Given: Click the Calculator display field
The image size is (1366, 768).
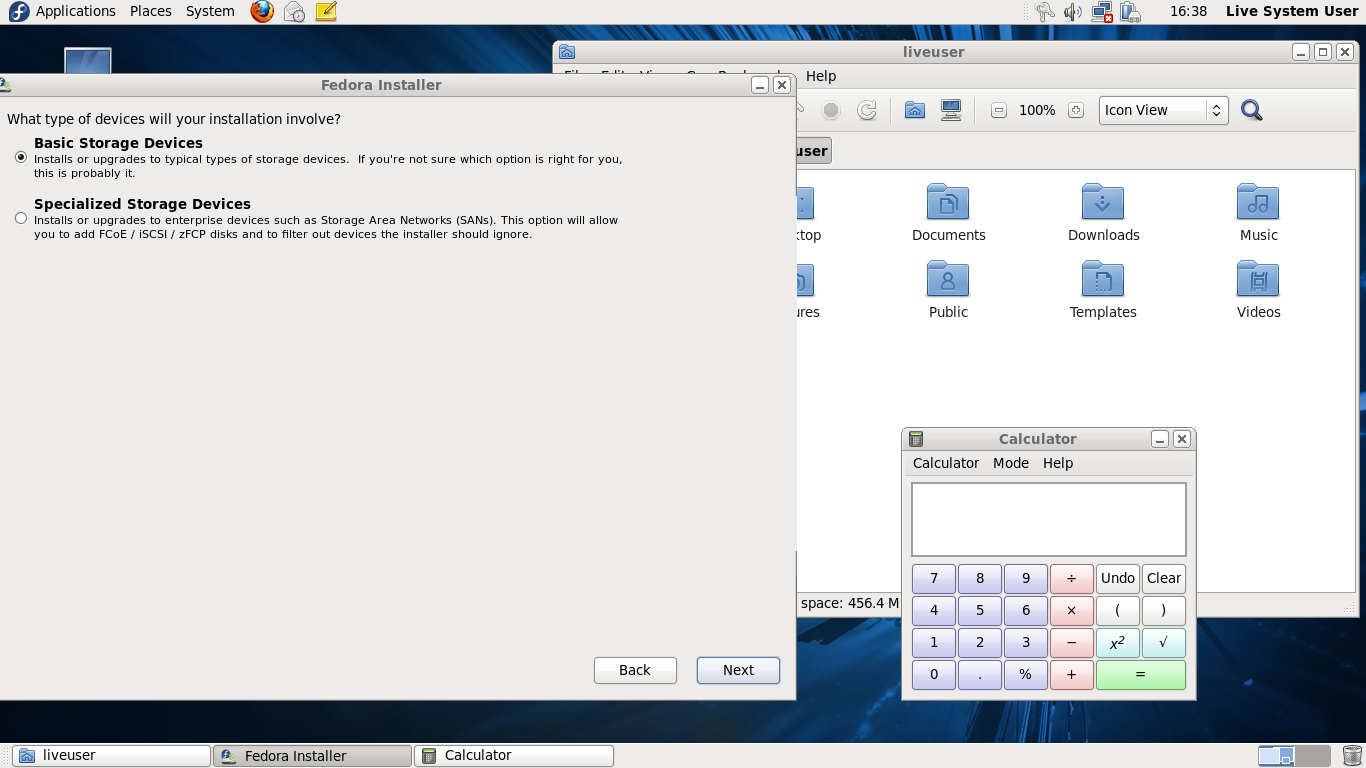Looking at the screenshot, I should 1049,519.
